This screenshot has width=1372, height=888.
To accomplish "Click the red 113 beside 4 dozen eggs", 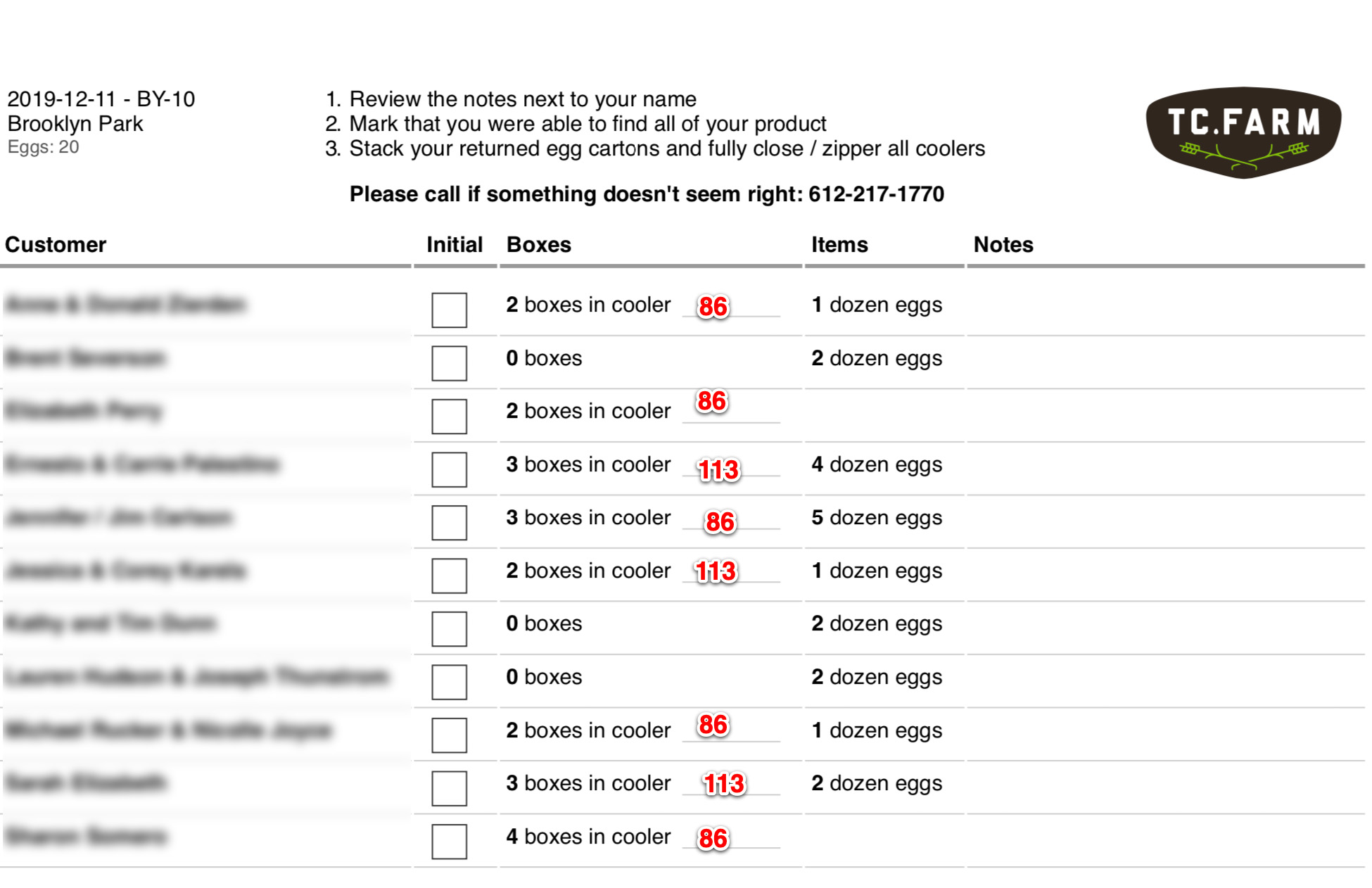I will (718, 470).
